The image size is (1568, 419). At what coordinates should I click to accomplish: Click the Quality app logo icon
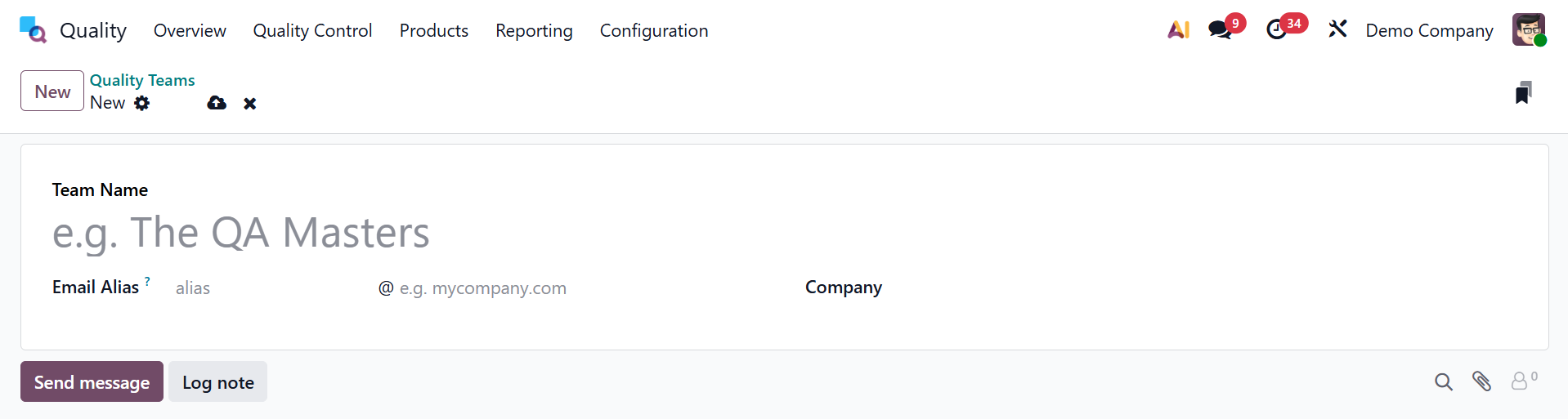click(x=33, y=30)
